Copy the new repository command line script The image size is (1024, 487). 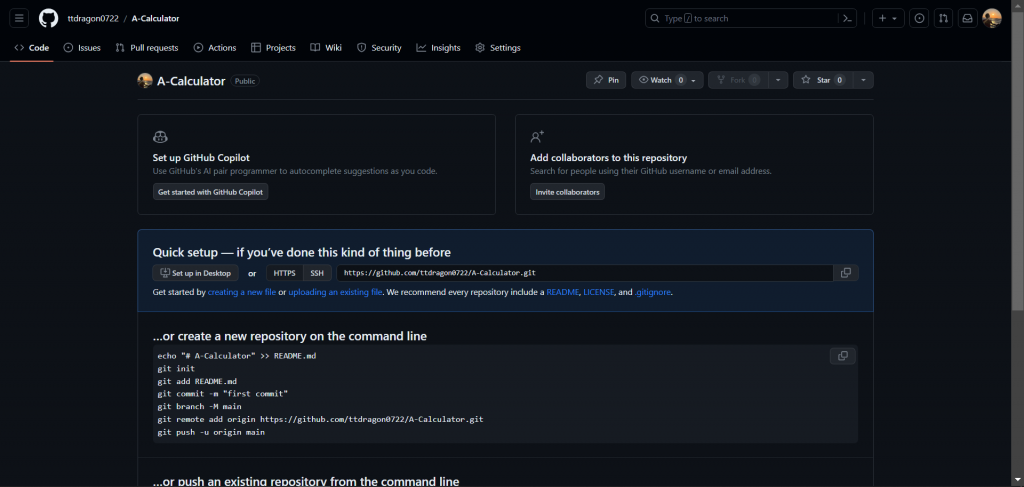[x=842, y=356]
